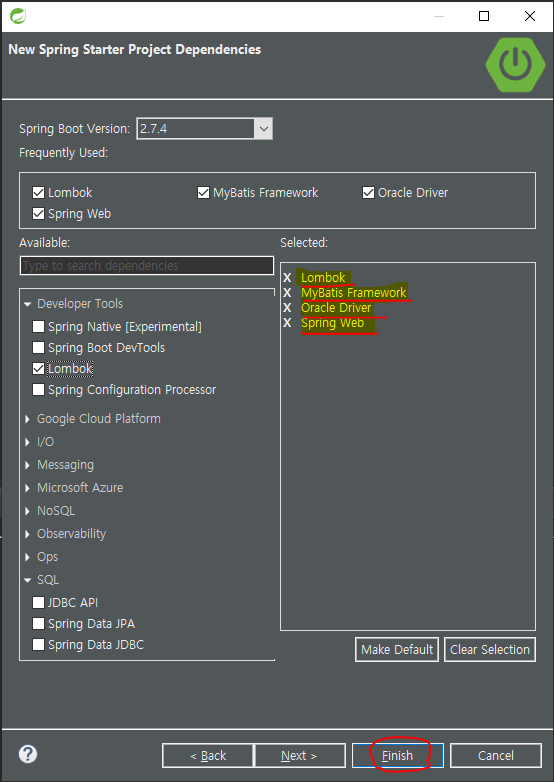Click Make Default button
The image size is (554, 782).
click(x=397, y=649)
